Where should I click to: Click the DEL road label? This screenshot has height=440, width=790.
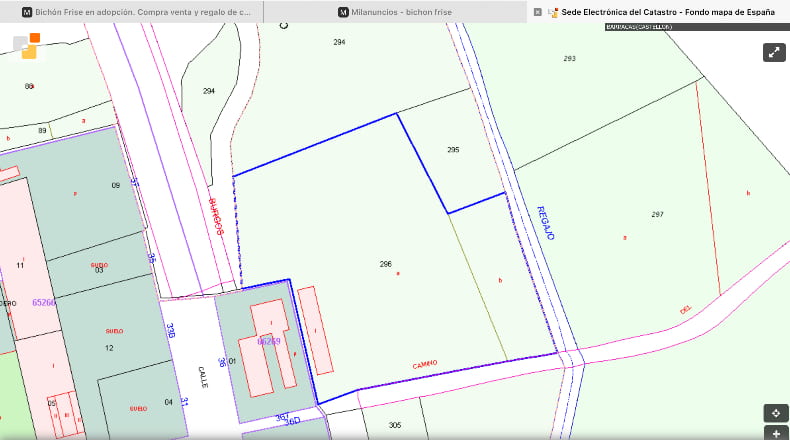[x=686, y=309]
